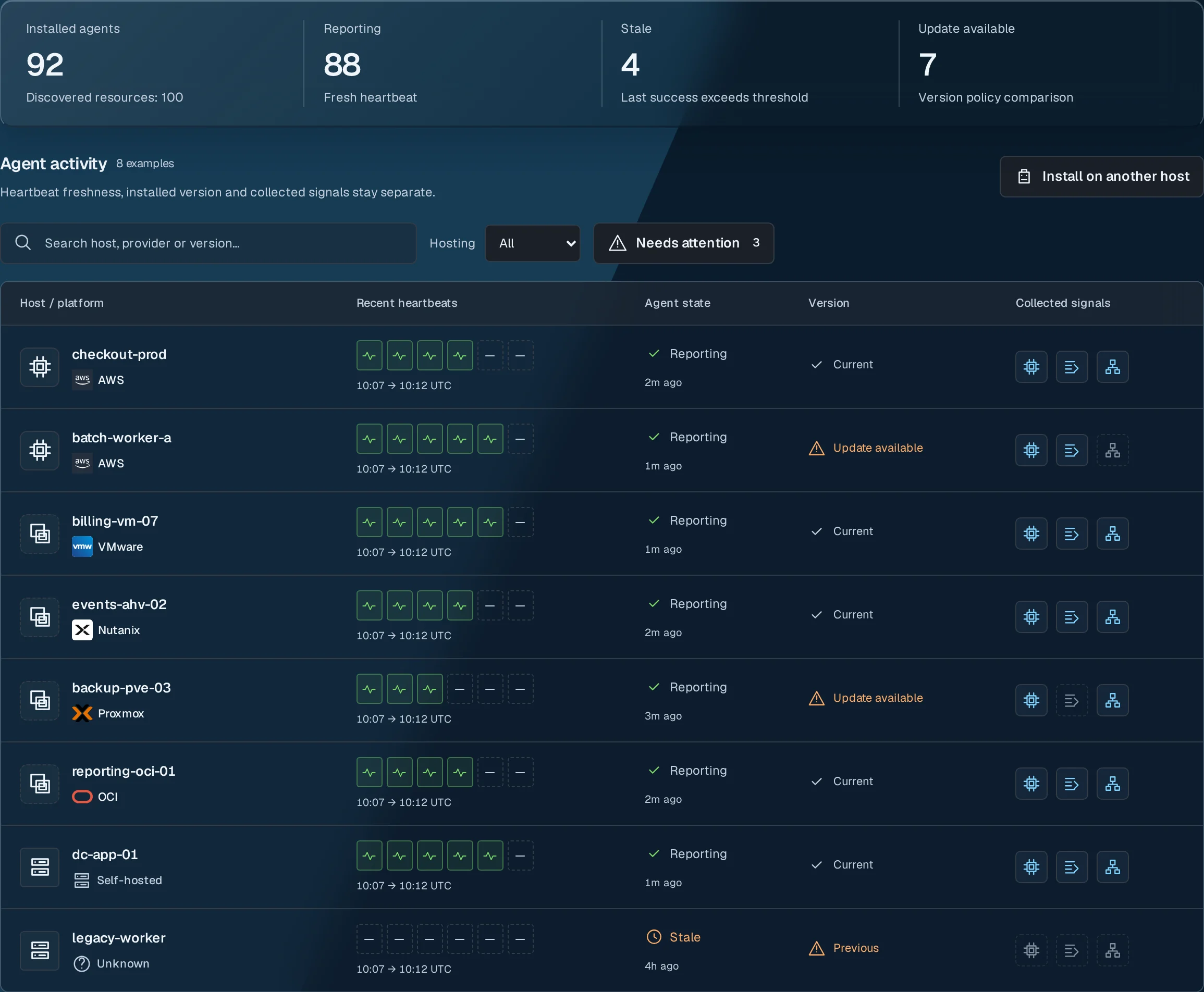Click the network topology signal icon for checkout-prod
The width and height of the screenshot is (1204, 992).
tap(1112, 367)
